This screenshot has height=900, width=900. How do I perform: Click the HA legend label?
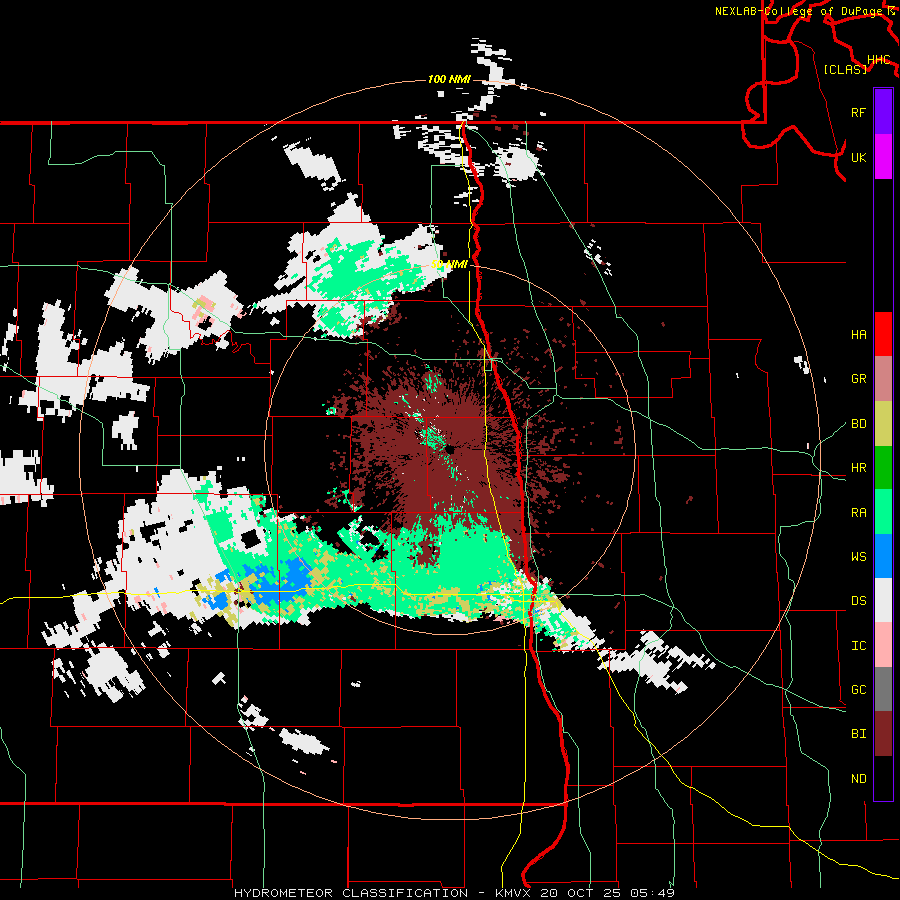click(x=858, y=334)
